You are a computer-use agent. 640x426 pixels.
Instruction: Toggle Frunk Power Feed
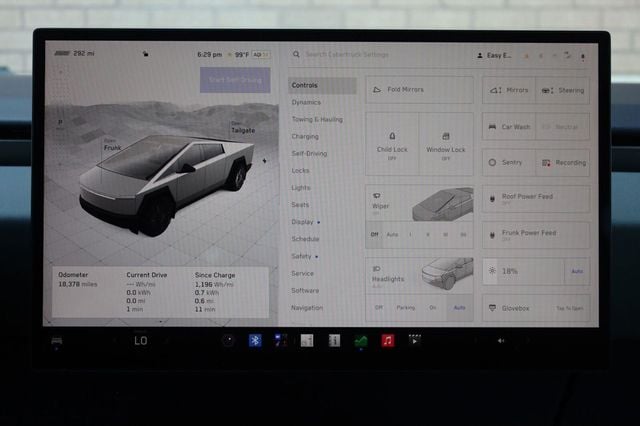(x=536, y=235)
